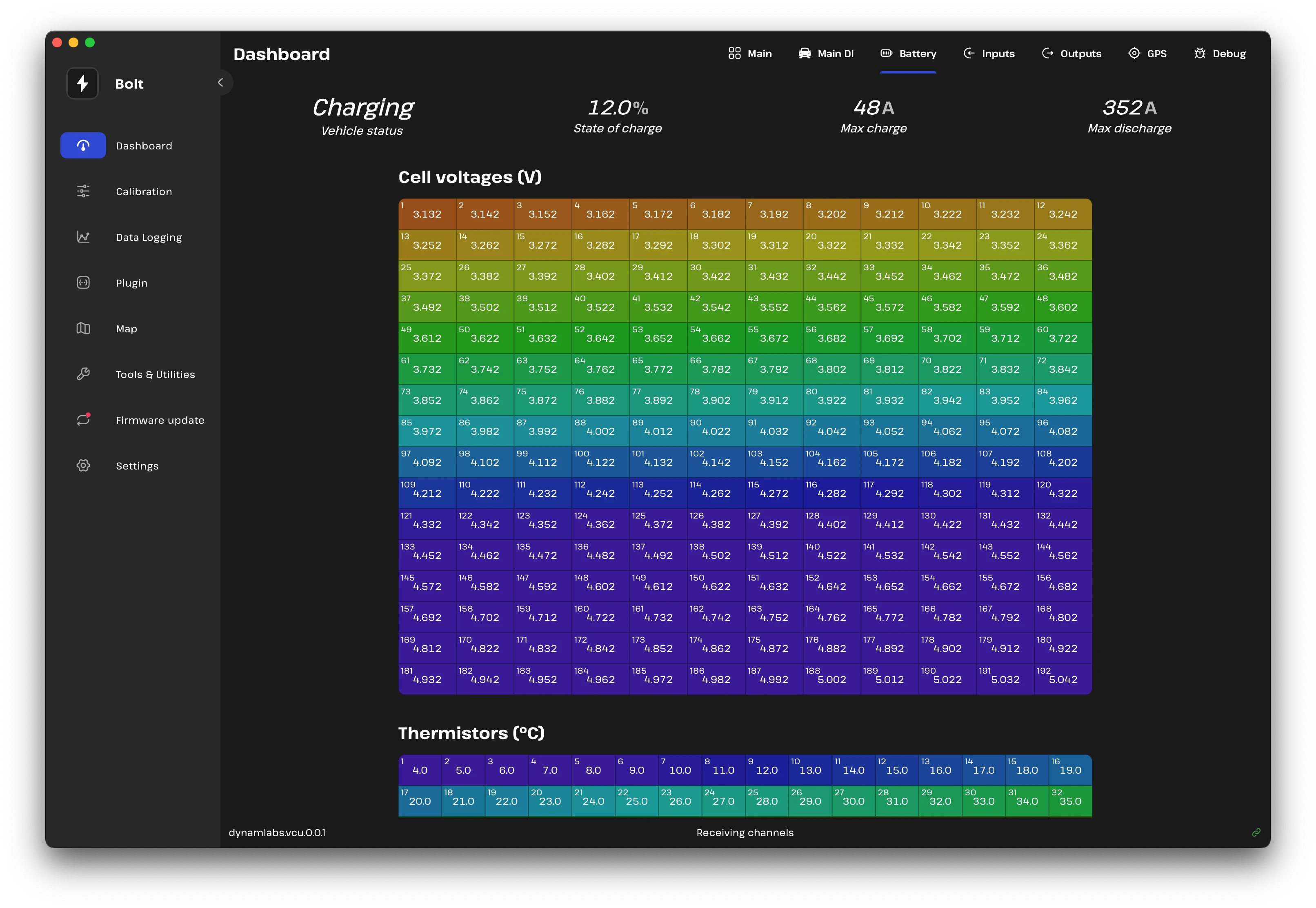Viewport: 1316px width, 908px height.
Task: Open Firmware update label
Action: [160, 421]
